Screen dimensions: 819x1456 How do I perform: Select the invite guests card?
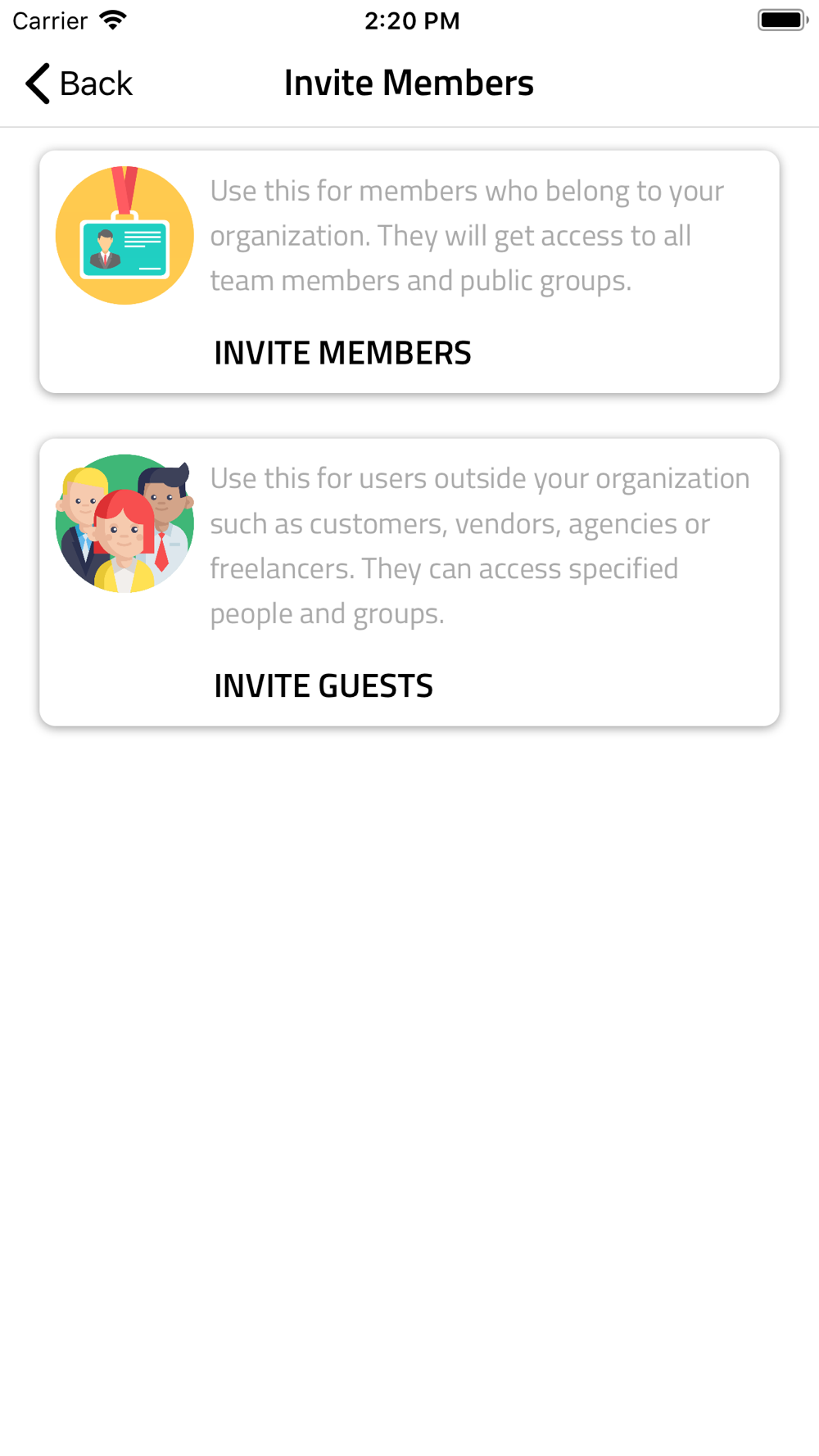pos(409,582)
